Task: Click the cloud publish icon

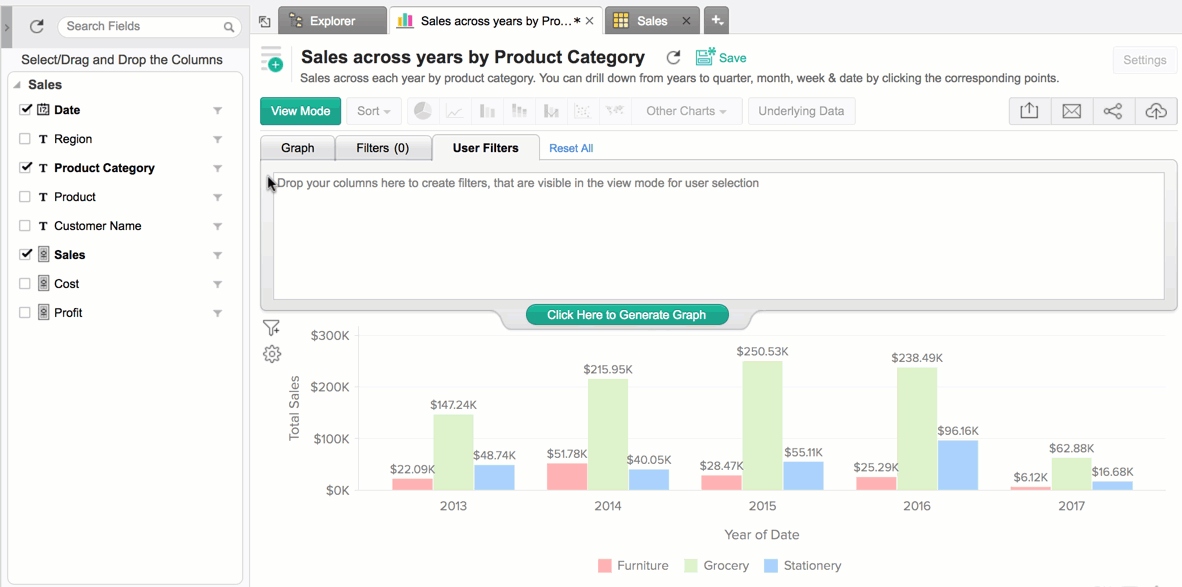Action: (x=1155, y=111)
